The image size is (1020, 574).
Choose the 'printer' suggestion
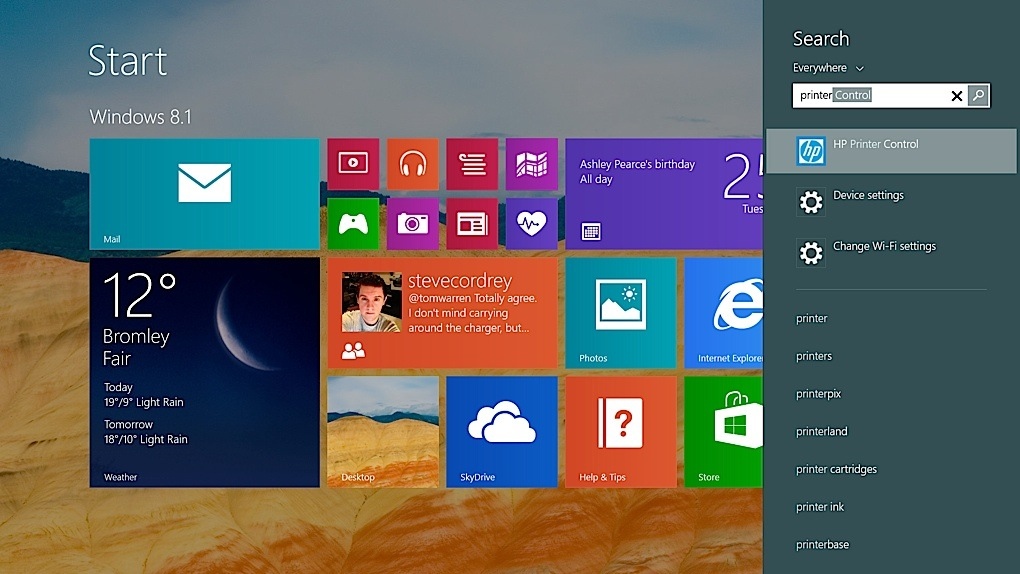pos(811,318)
